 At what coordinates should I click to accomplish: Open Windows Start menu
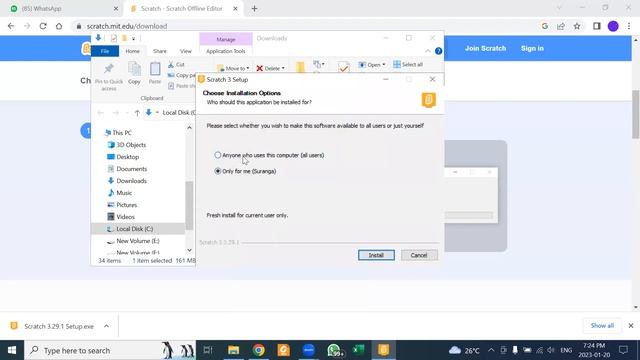[x=12, y=350]
